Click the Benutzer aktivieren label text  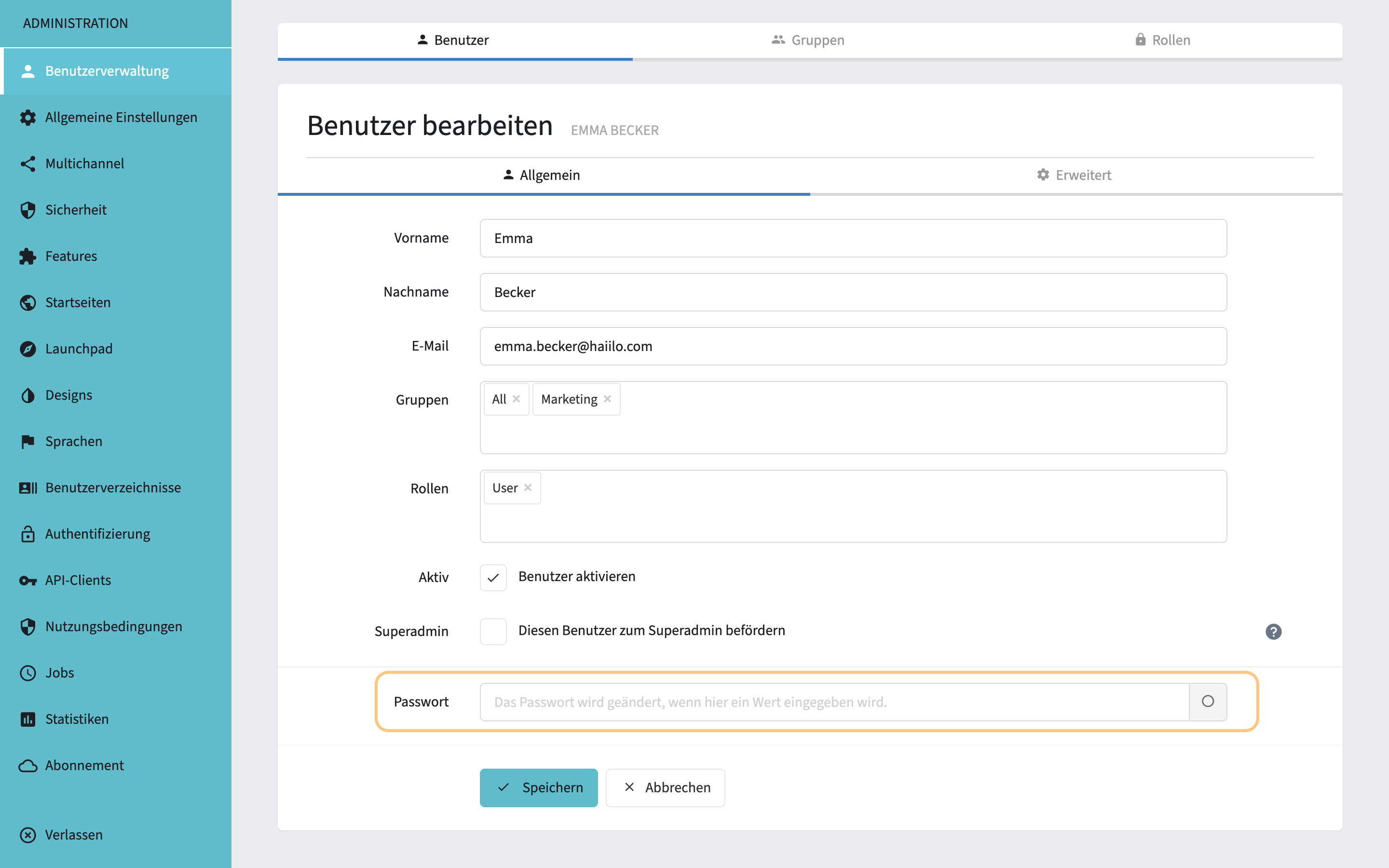[577, 576]
